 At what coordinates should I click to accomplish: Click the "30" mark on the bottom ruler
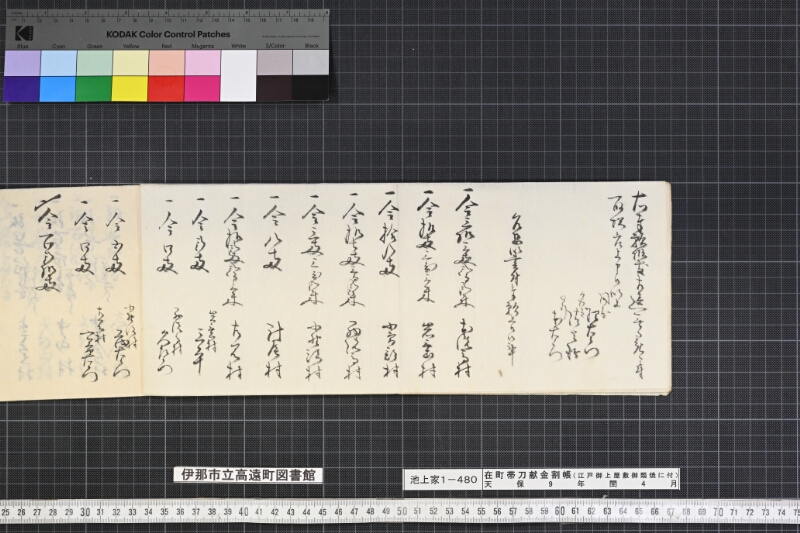pyautogui.click(x=85, y=512)
